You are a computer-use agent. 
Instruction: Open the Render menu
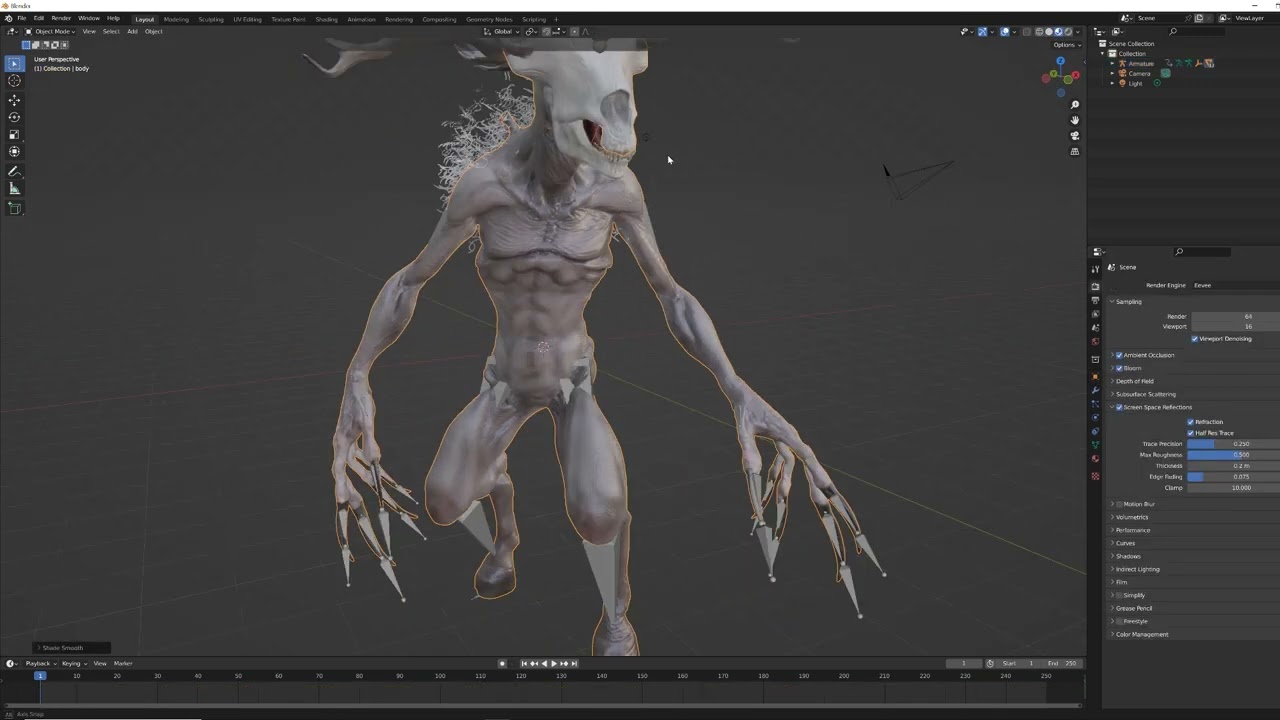click(x=61, y=19)
